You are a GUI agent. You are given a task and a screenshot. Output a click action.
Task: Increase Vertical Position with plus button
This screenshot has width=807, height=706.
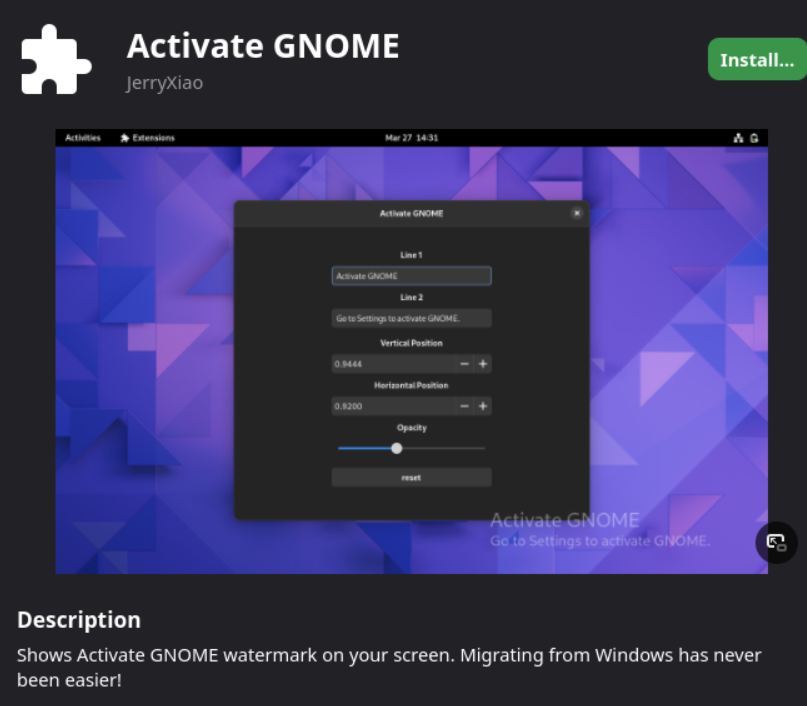point(483,364)
